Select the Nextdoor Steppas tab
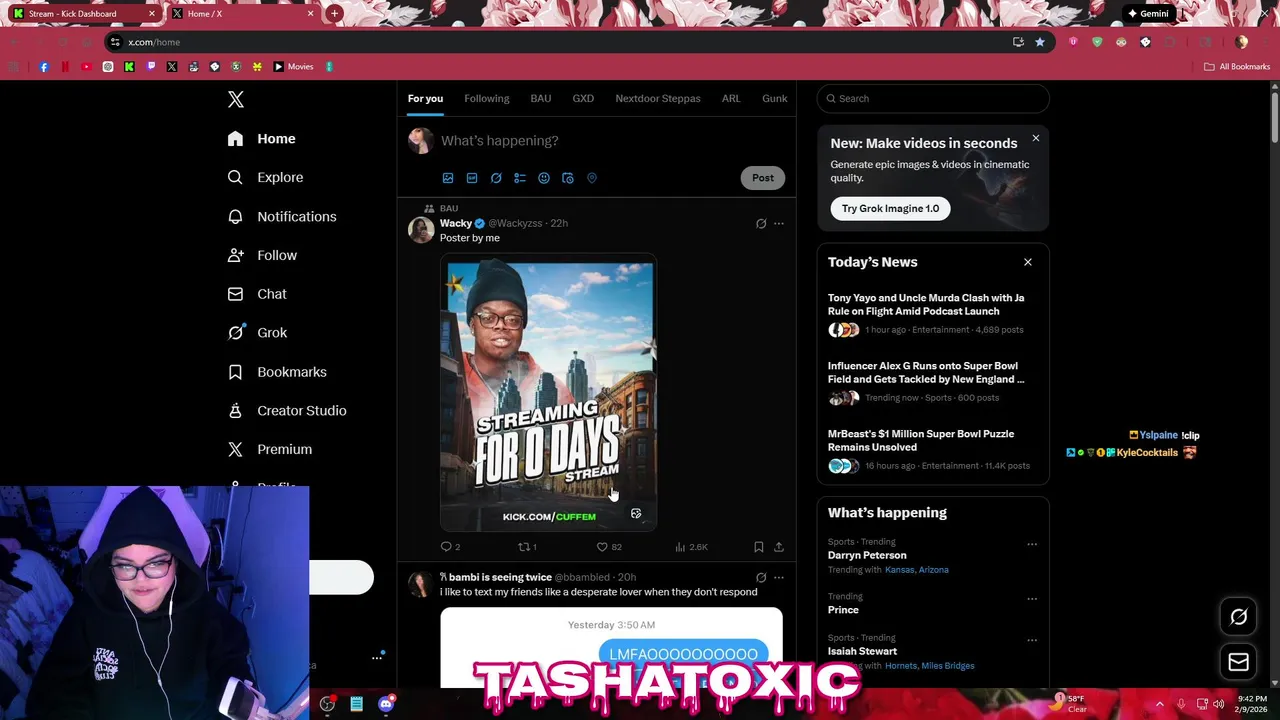 [x=658, y=98]
